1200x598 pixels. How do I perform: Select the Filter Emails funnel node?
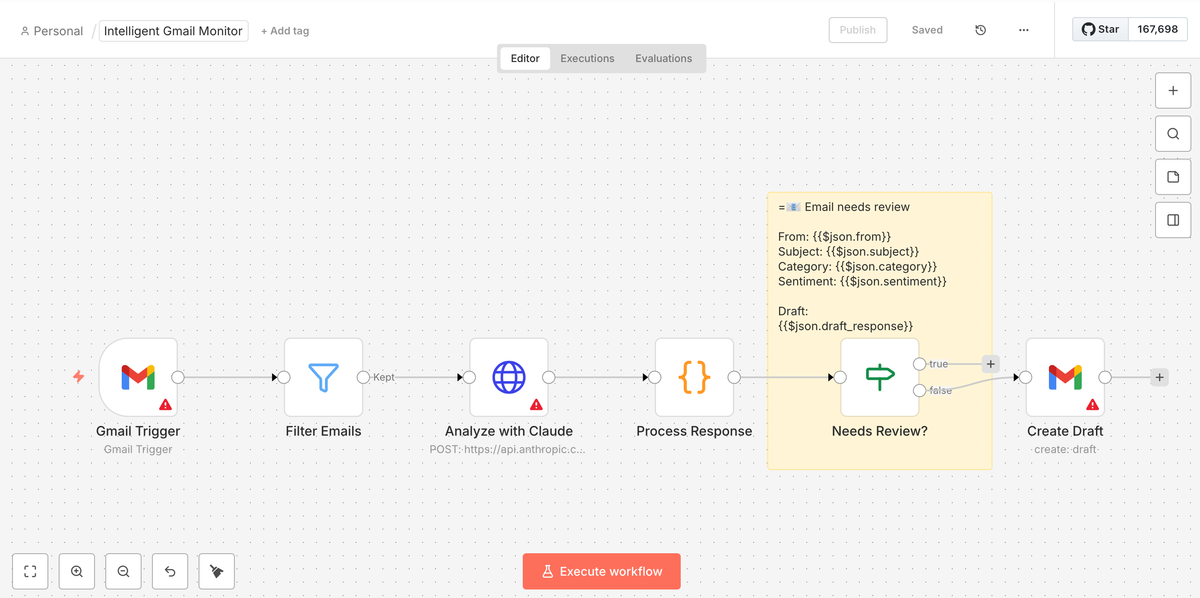pyautogui.click(x=323, y=377)
